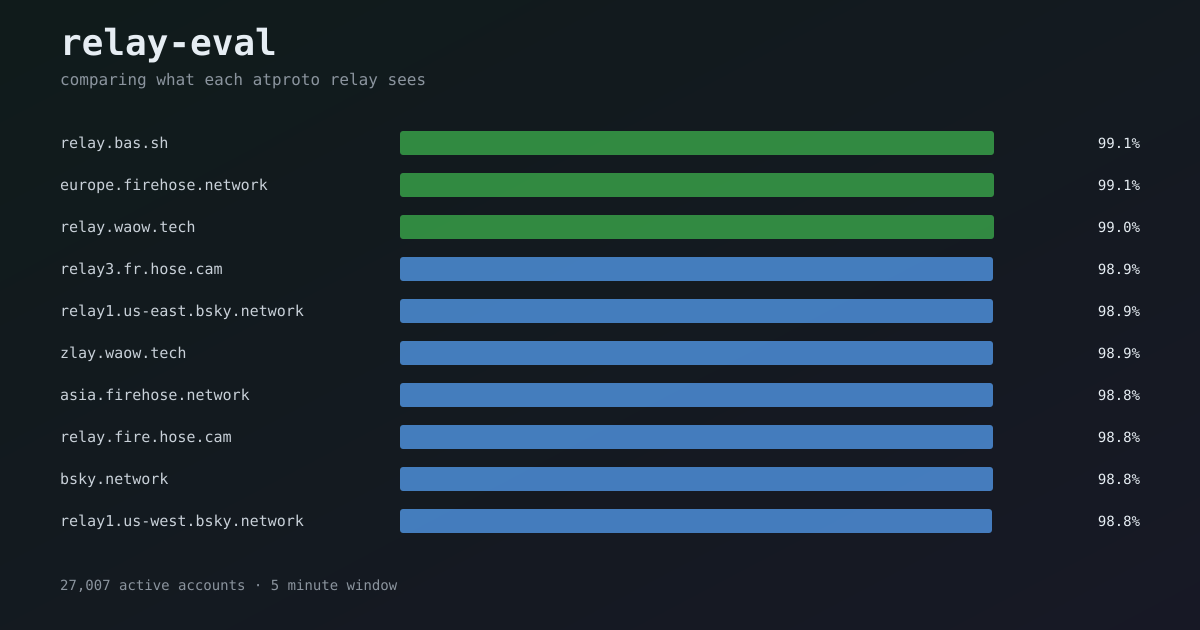Click the europe.firehose.network relay label
The height and width of the screenshot is (630, 1200).
[164, 185]
